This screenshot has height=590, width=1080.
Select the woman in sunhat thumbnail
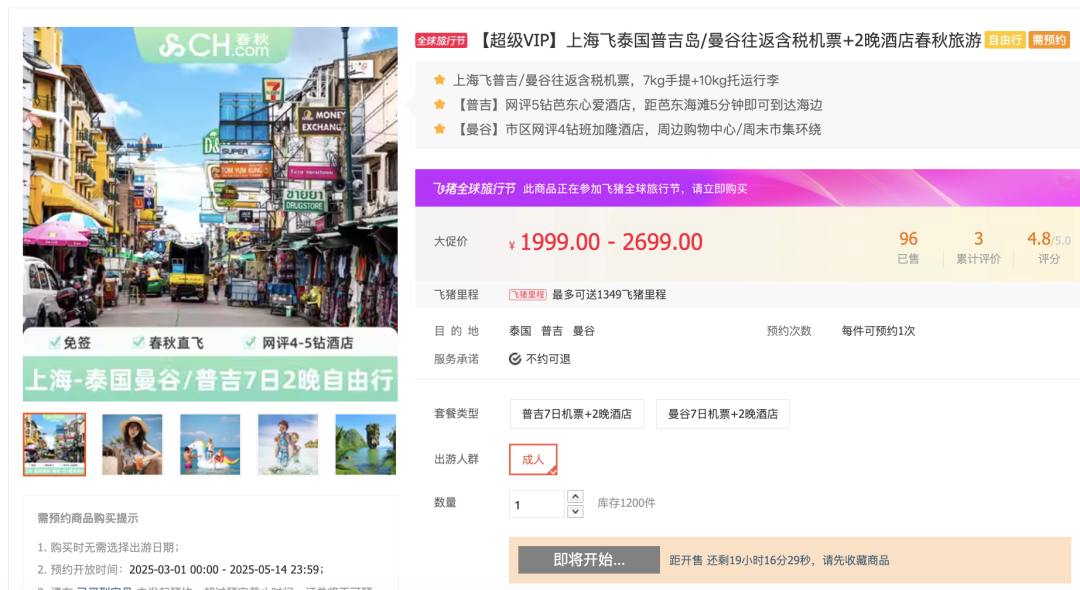(132, 445)
